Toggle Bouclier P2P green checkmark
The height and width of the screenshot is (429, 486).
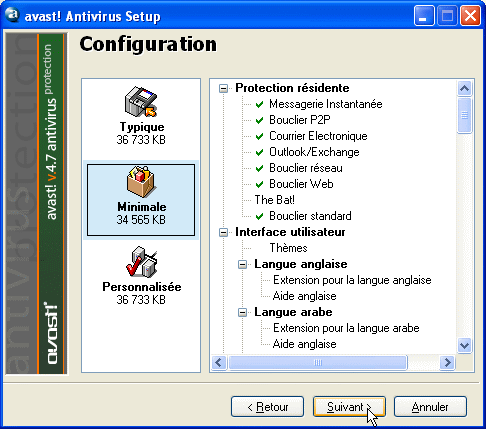coord(259,120)
